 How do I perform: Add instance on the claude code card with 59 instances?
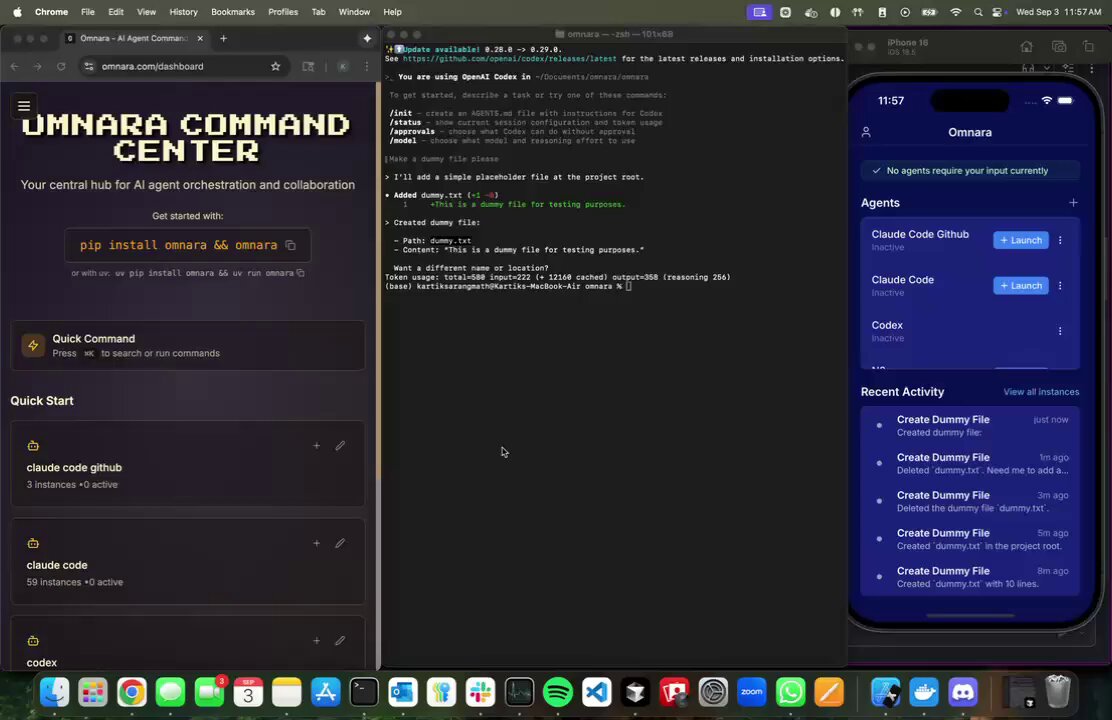(316, 543)
